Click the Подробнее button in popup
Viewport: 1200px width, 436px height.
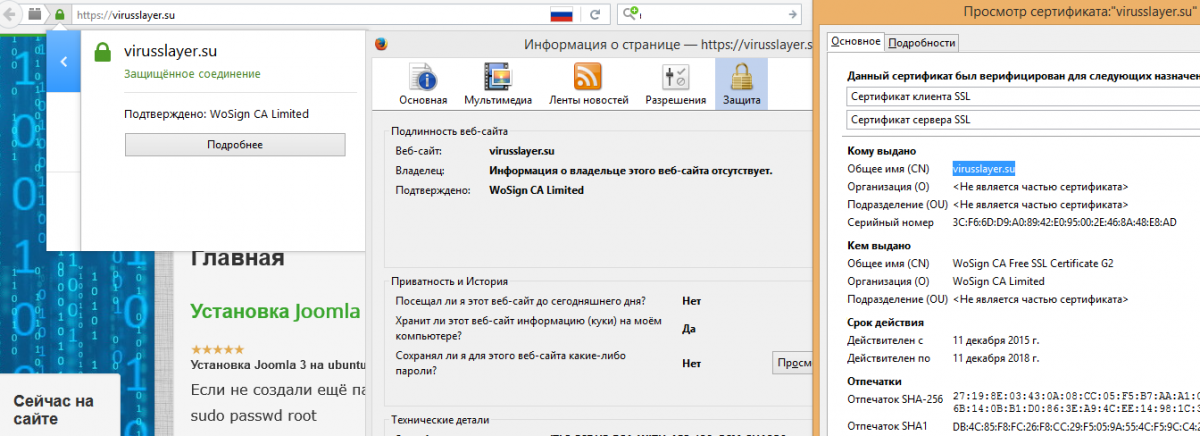pos(235,145)
